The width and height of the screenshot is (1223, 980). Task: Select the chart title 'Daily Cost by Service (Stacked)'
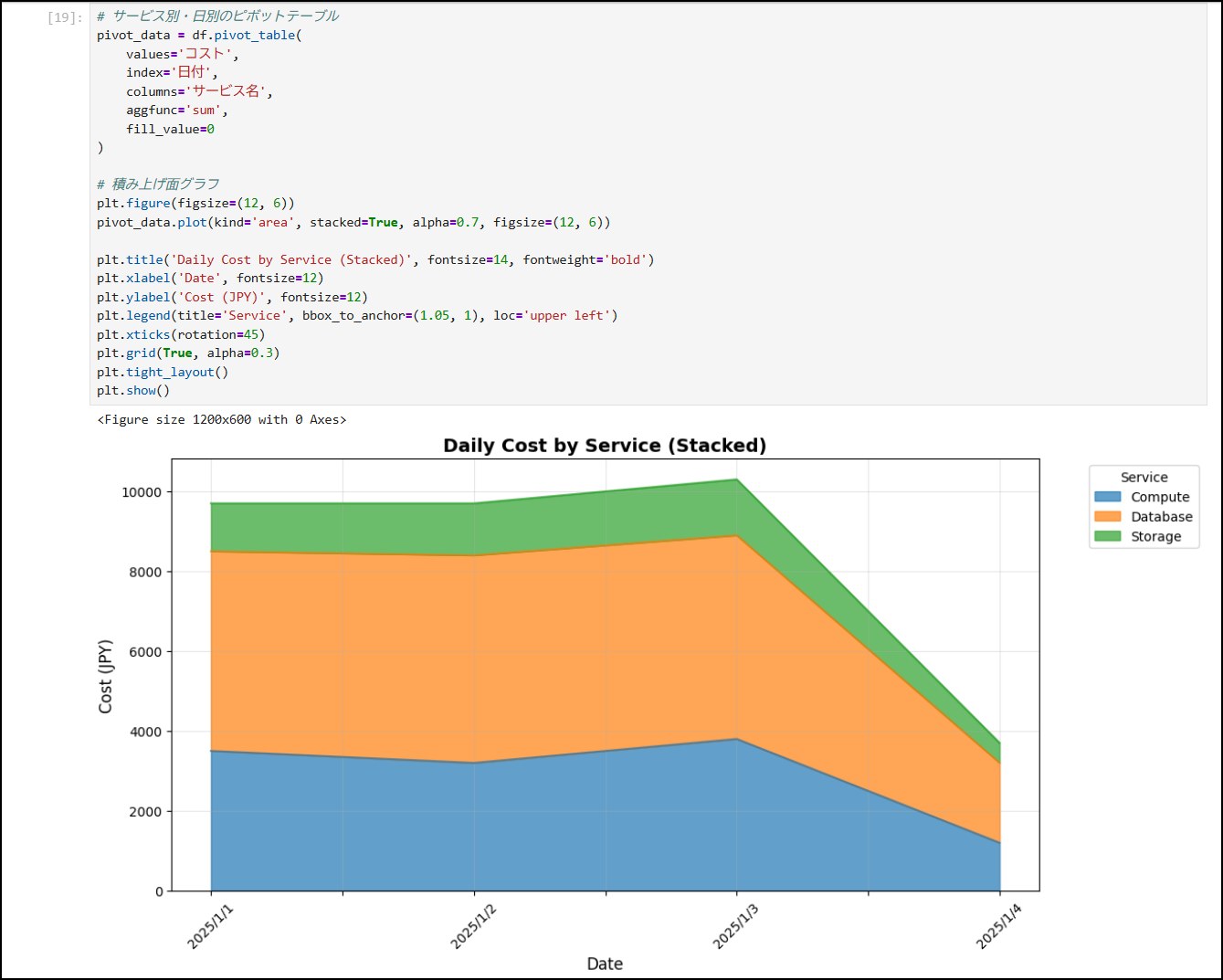point(604,446)
